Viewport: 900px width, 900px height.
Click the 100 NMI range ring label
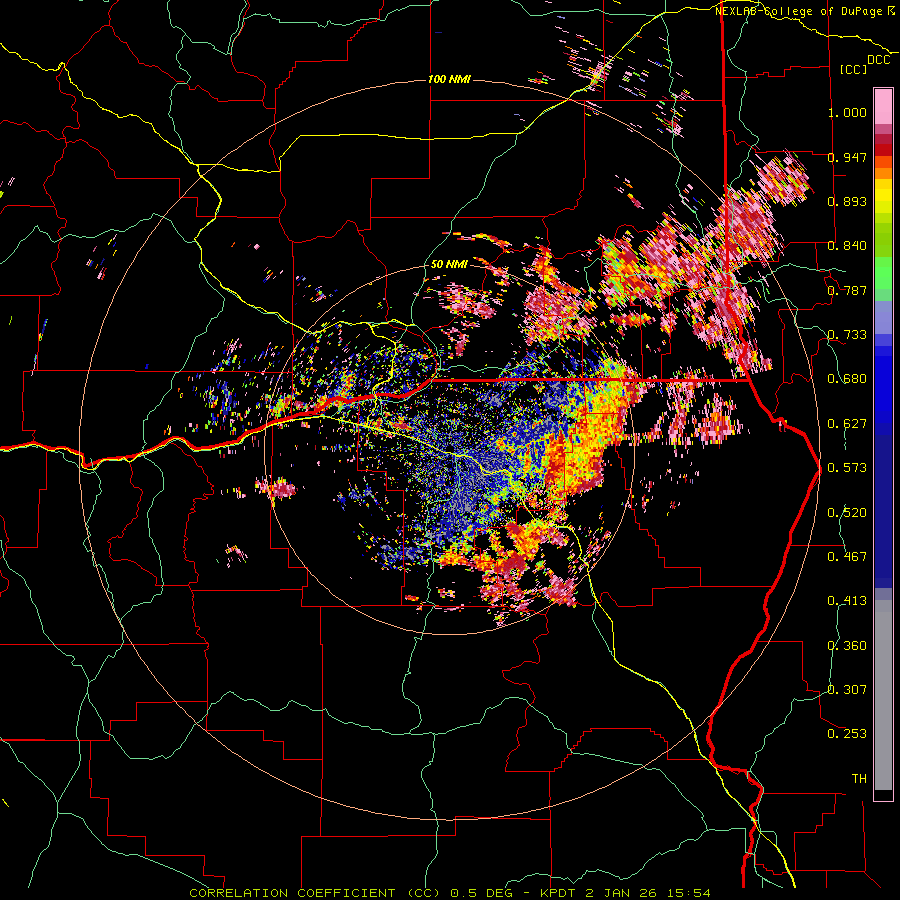point(449,79)
